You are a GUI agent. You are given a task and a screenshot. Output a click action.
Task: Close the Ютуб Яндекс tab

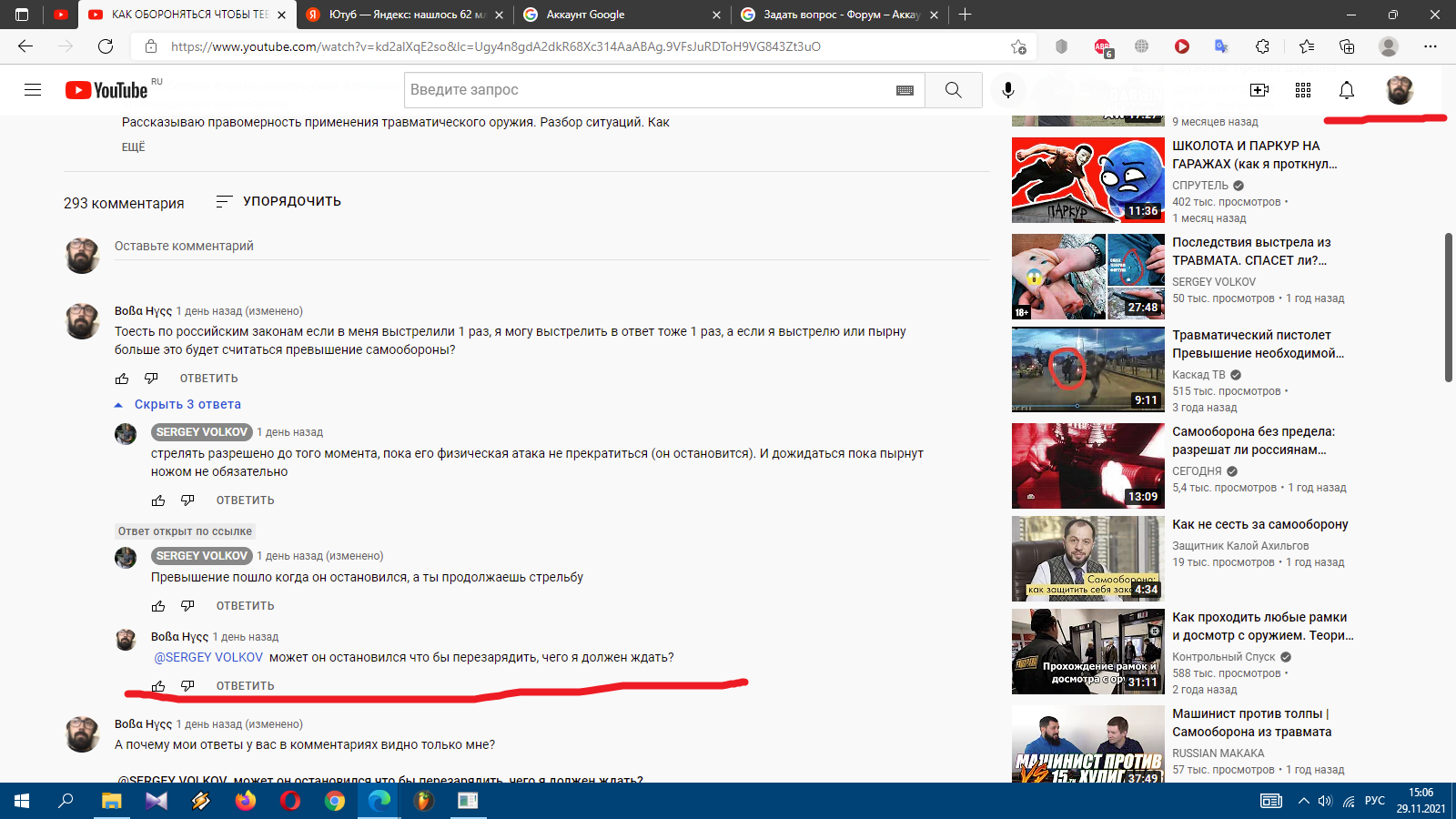(499, 15)
